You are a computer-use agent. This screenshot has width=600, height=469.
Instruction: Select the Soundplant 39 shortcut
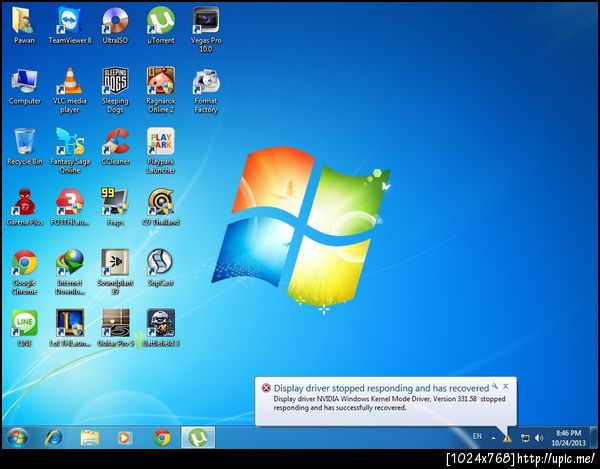115,272
